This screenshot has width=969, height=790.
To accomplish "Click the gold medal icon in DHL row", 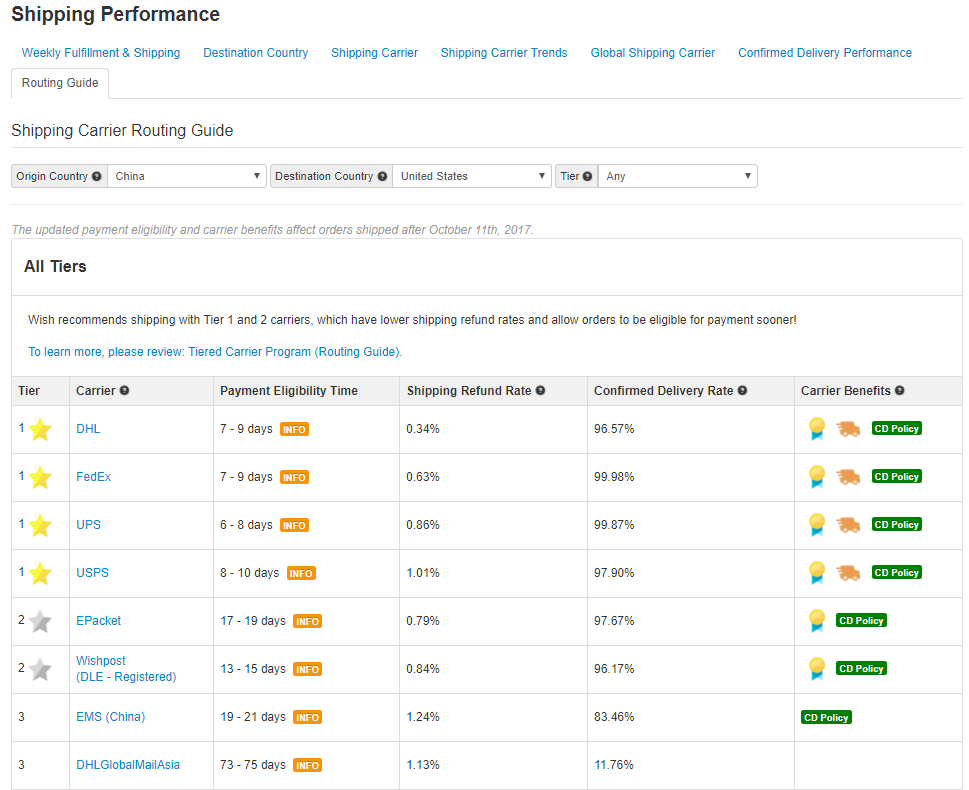I will point(816,428).
